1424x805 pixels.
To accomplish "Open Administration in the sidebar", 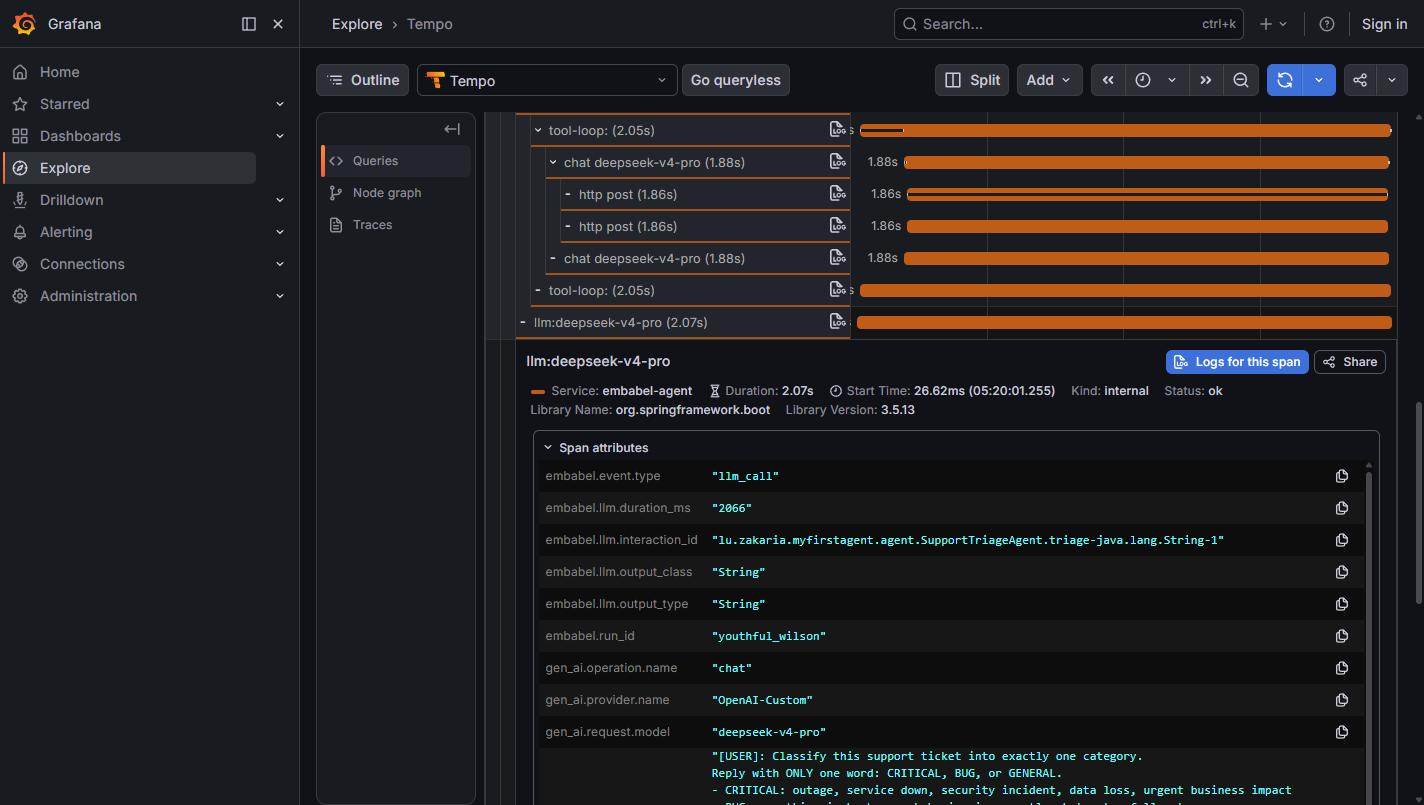I will tap(88, 296).
